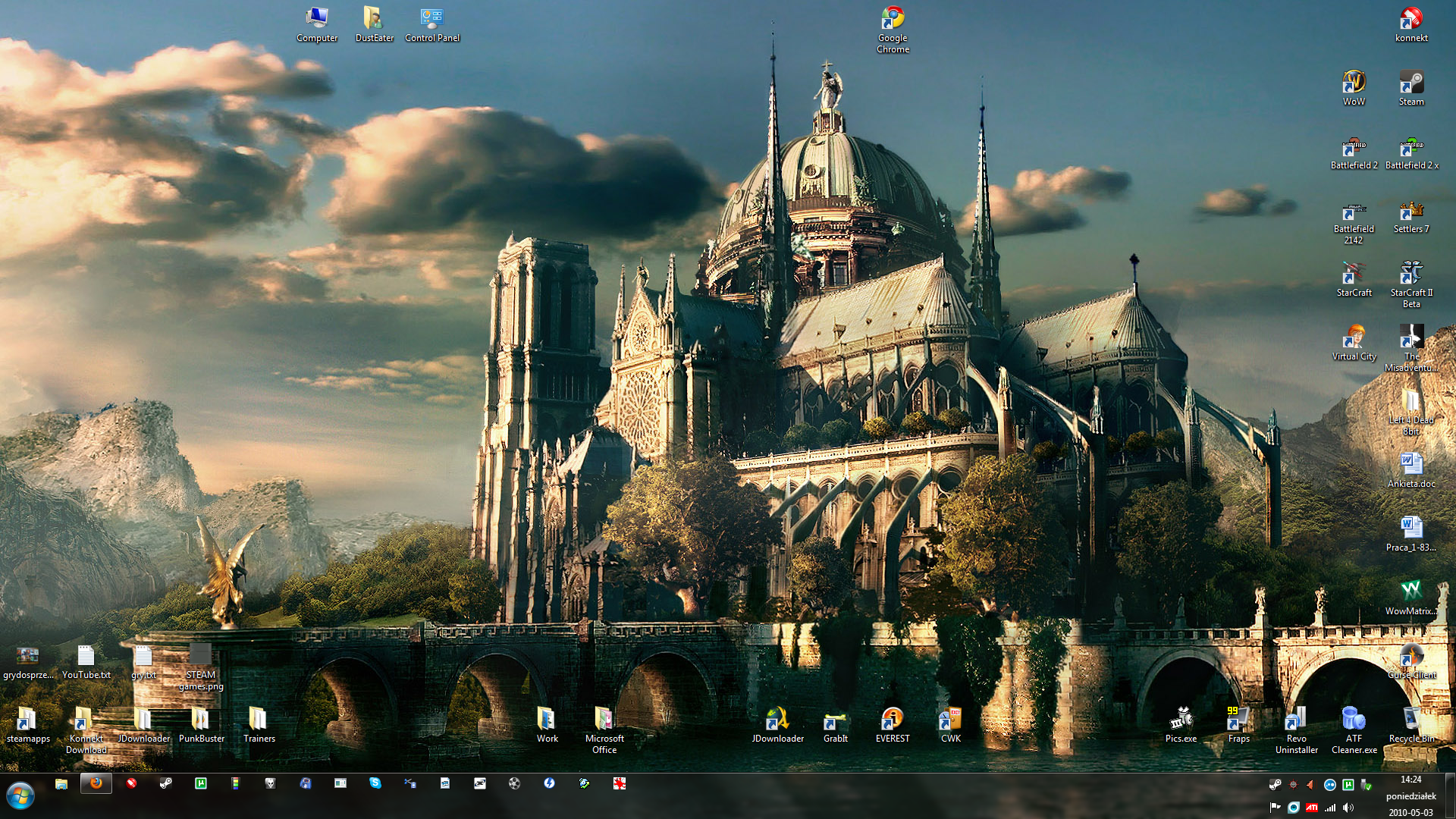The height and width of the screenshot is (819, 1456).
Task: Select the Microsoft Office folder
Action: (604, 730)
